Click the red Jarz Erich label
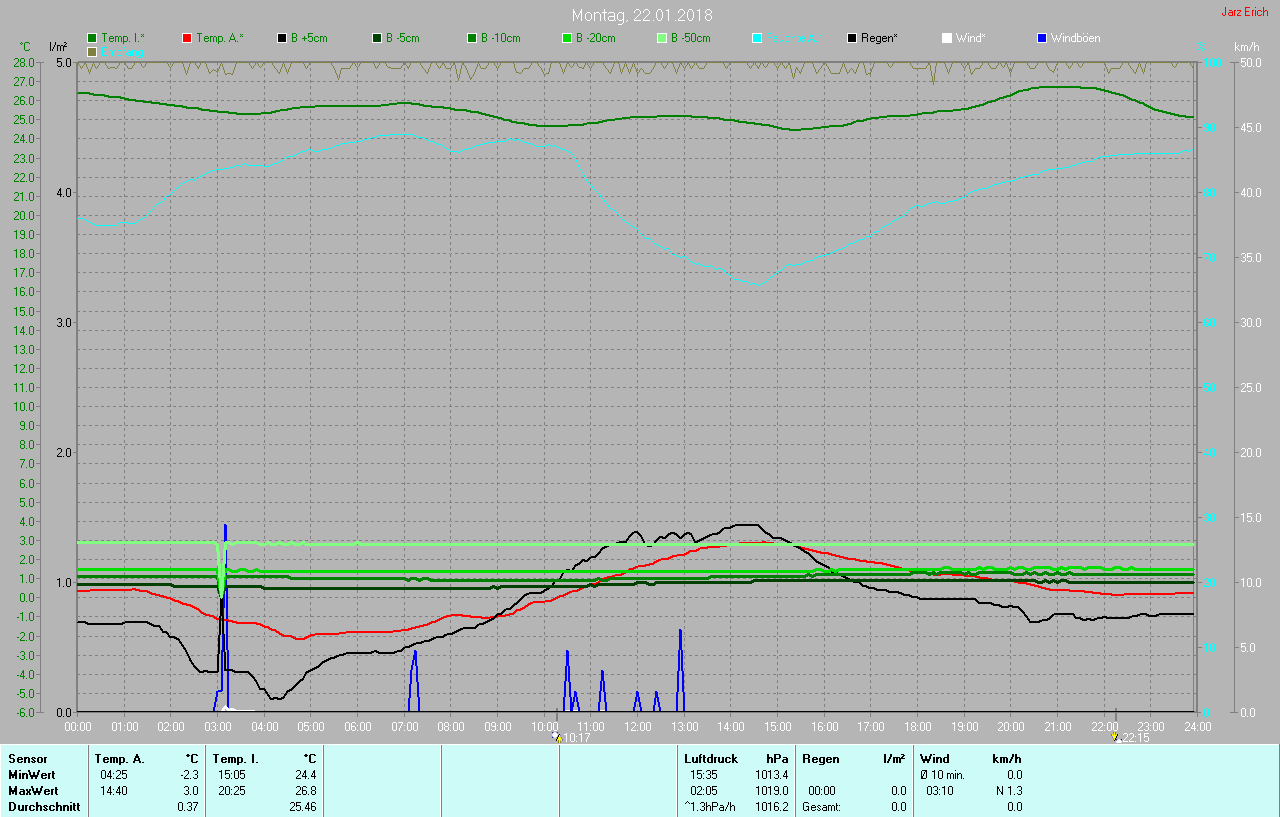The image size is (1280, 817). (1244, 12)
